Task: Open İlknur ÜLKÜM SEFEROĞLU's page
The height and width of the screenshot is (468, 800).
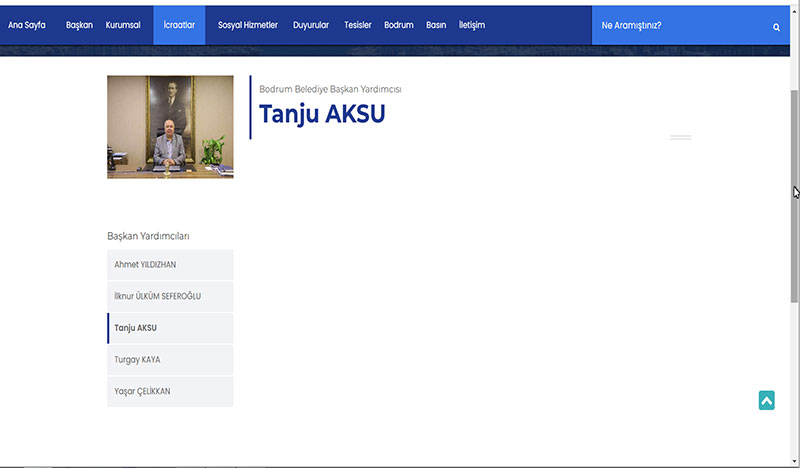Action: [x=170, y=297]
